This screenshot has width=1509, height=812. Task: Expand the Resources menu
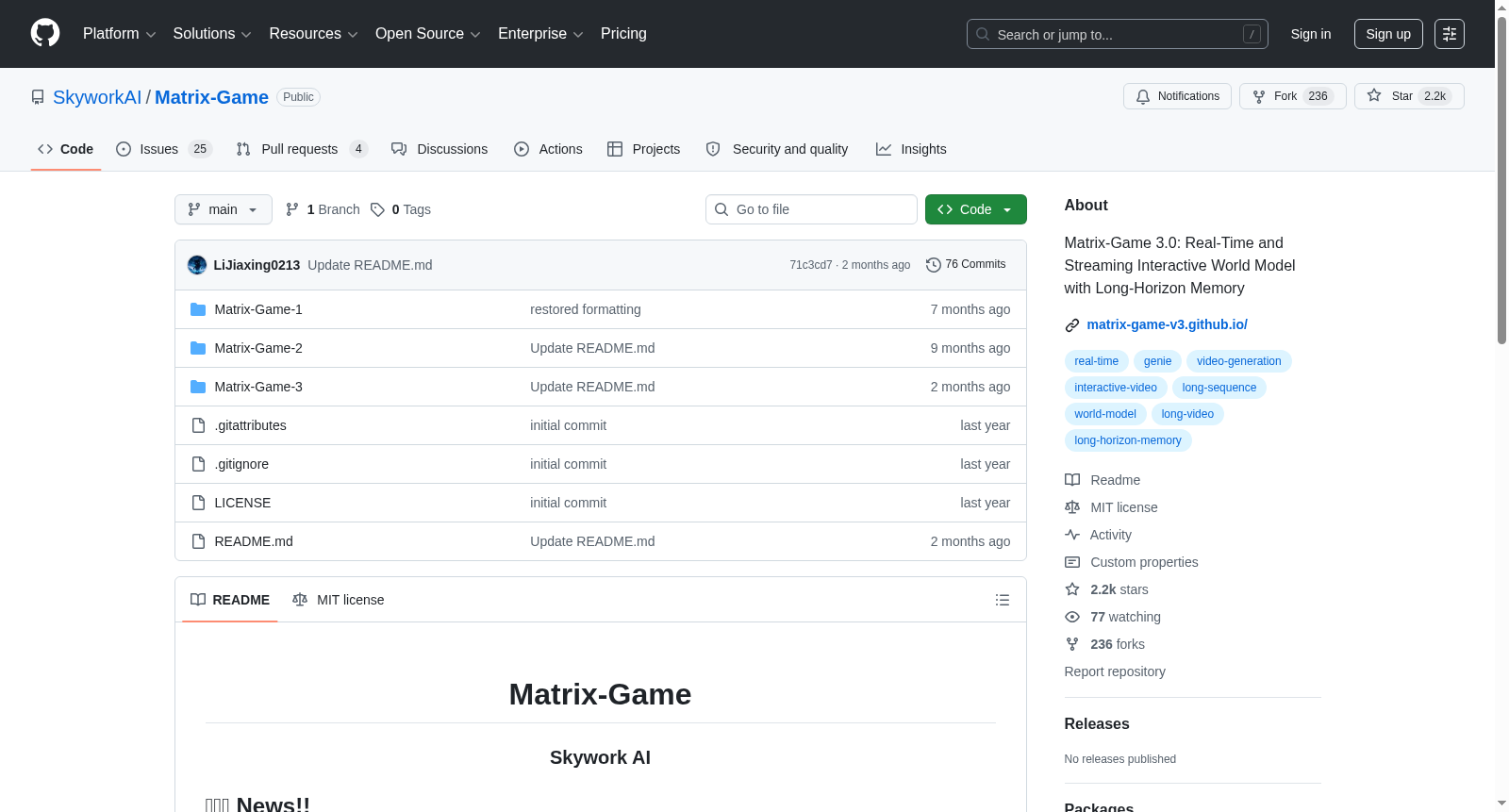[x=313, y=34]
